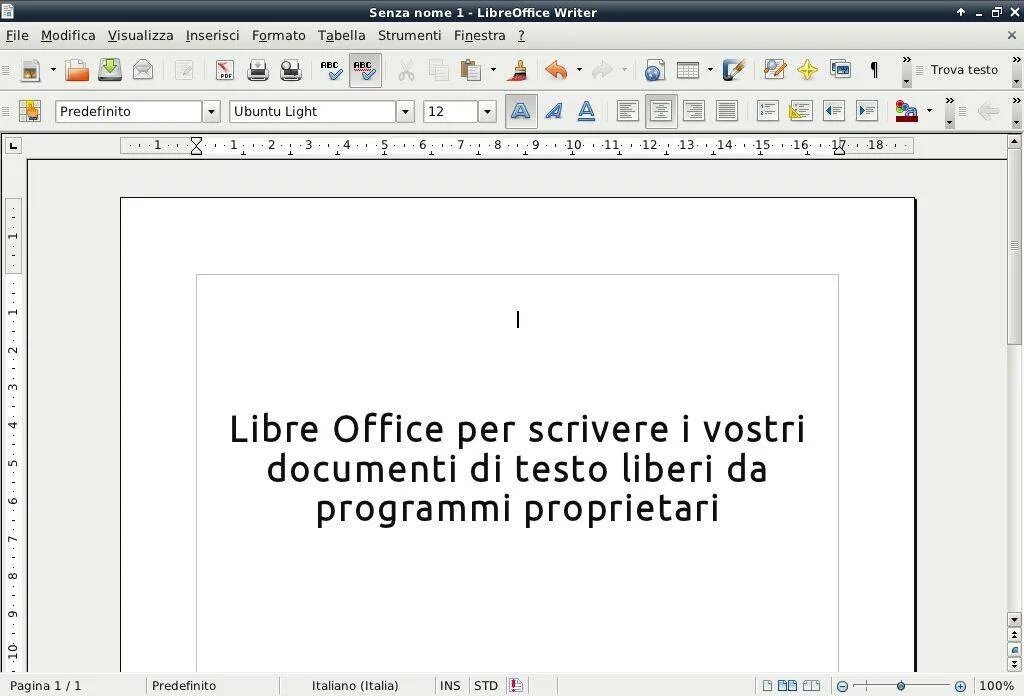1024x696 pixels.
Task: Open the Styles and Formatting icon
Action: (30, 112)
